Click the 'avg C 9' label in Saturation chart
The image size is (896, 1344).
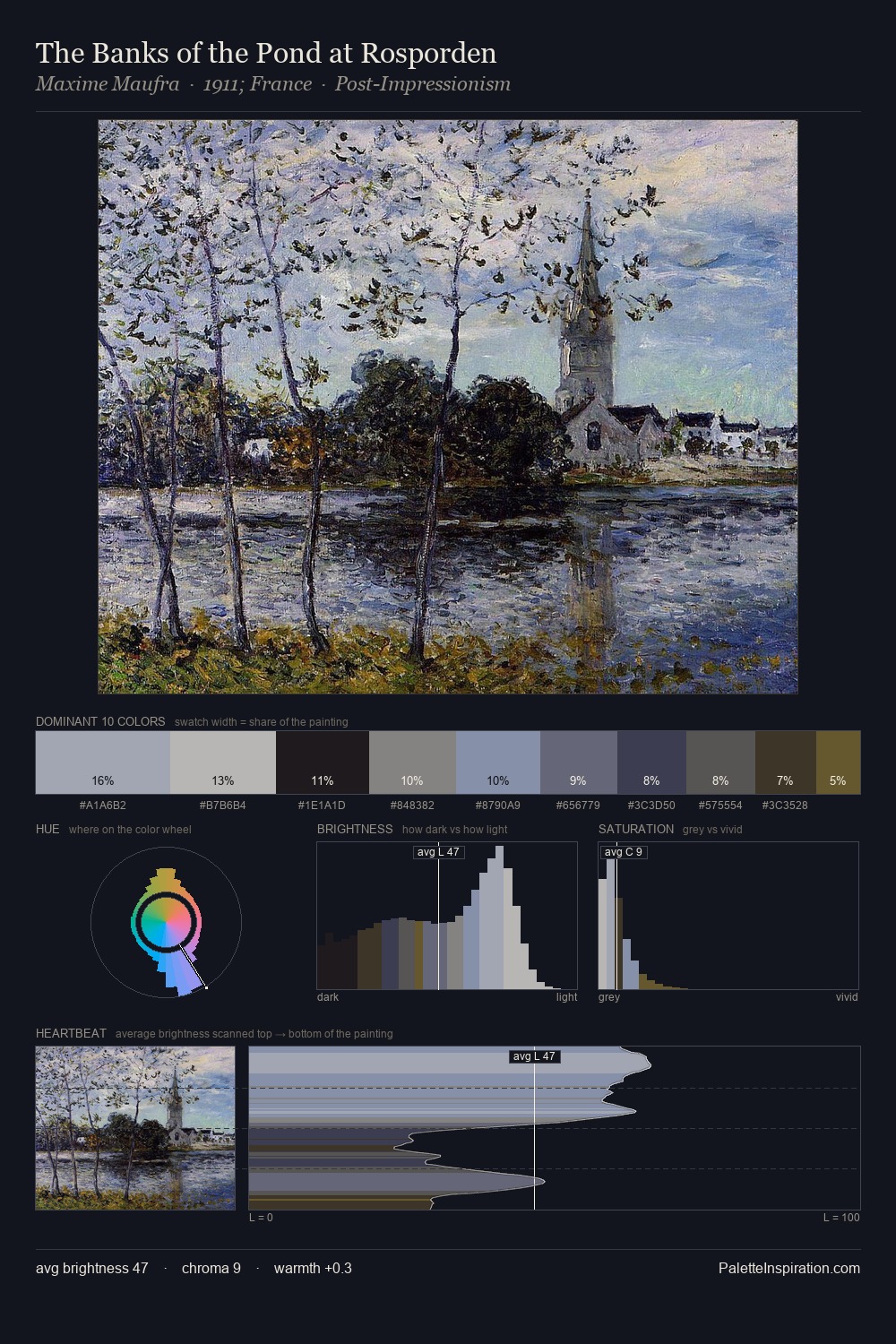click(624, 852)
